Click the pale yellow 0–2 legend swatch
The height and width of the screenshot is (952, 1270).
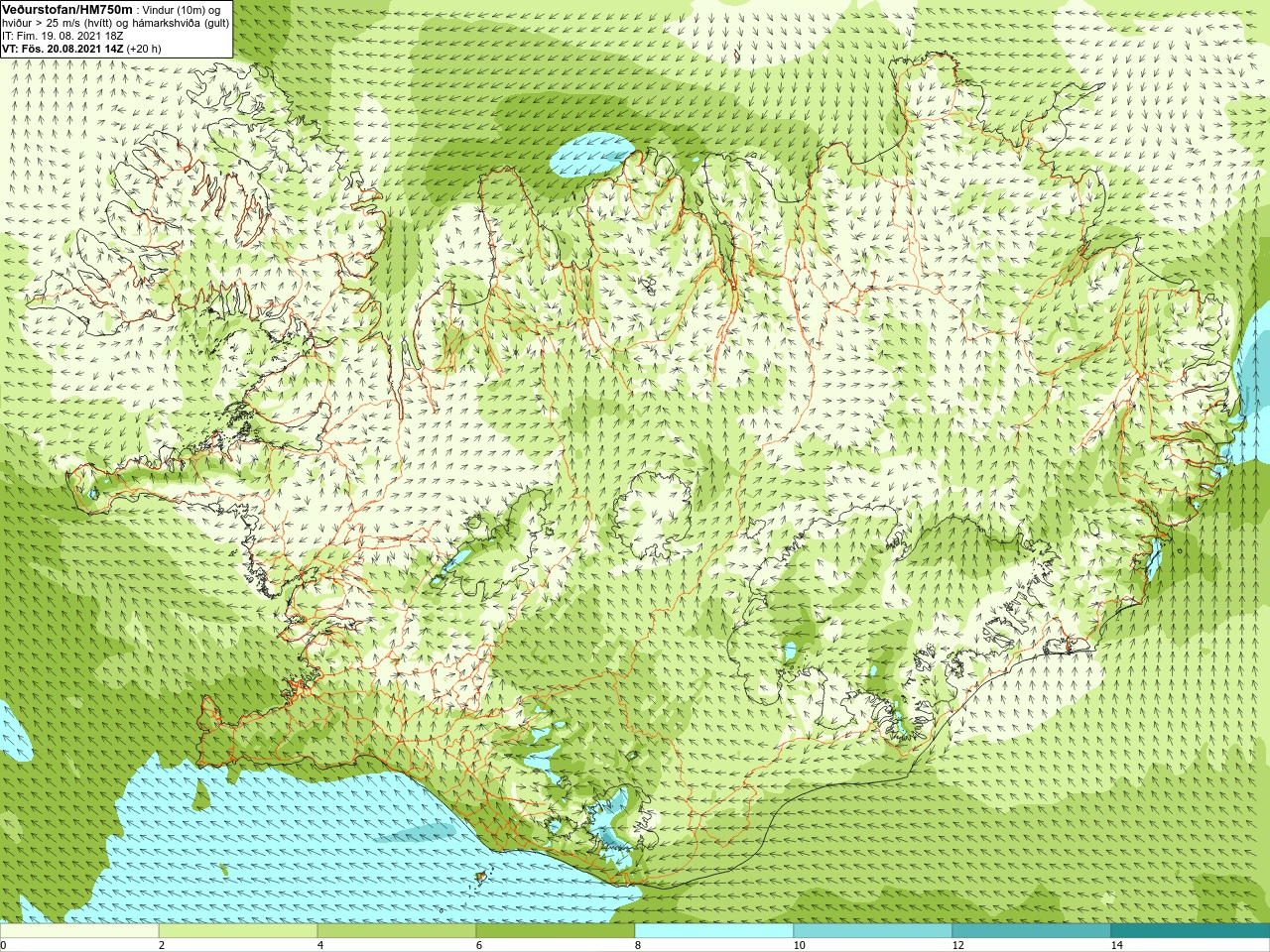79,931
